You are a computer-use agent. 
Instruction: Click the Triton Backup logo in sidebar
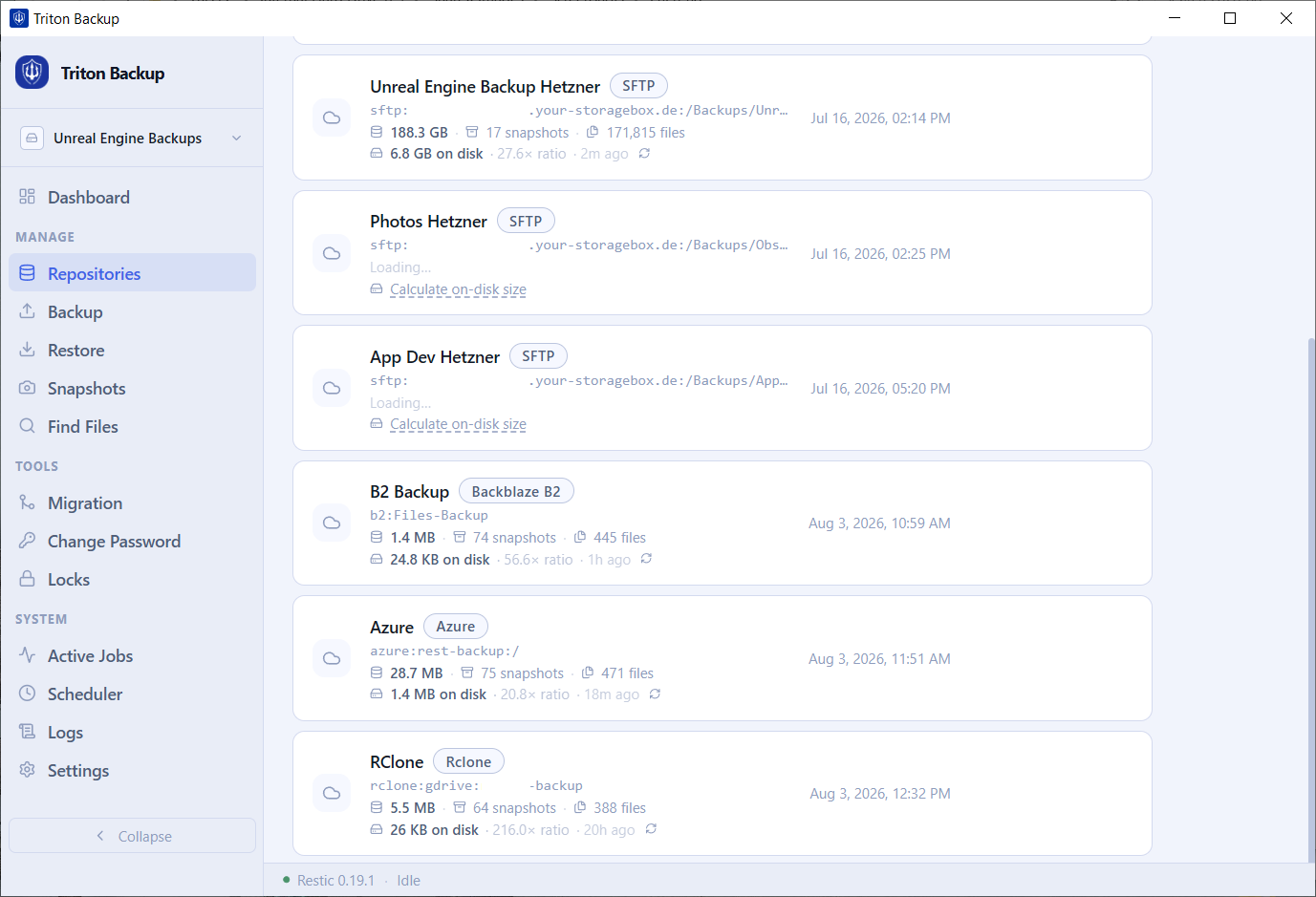click(x=32, y=73)
